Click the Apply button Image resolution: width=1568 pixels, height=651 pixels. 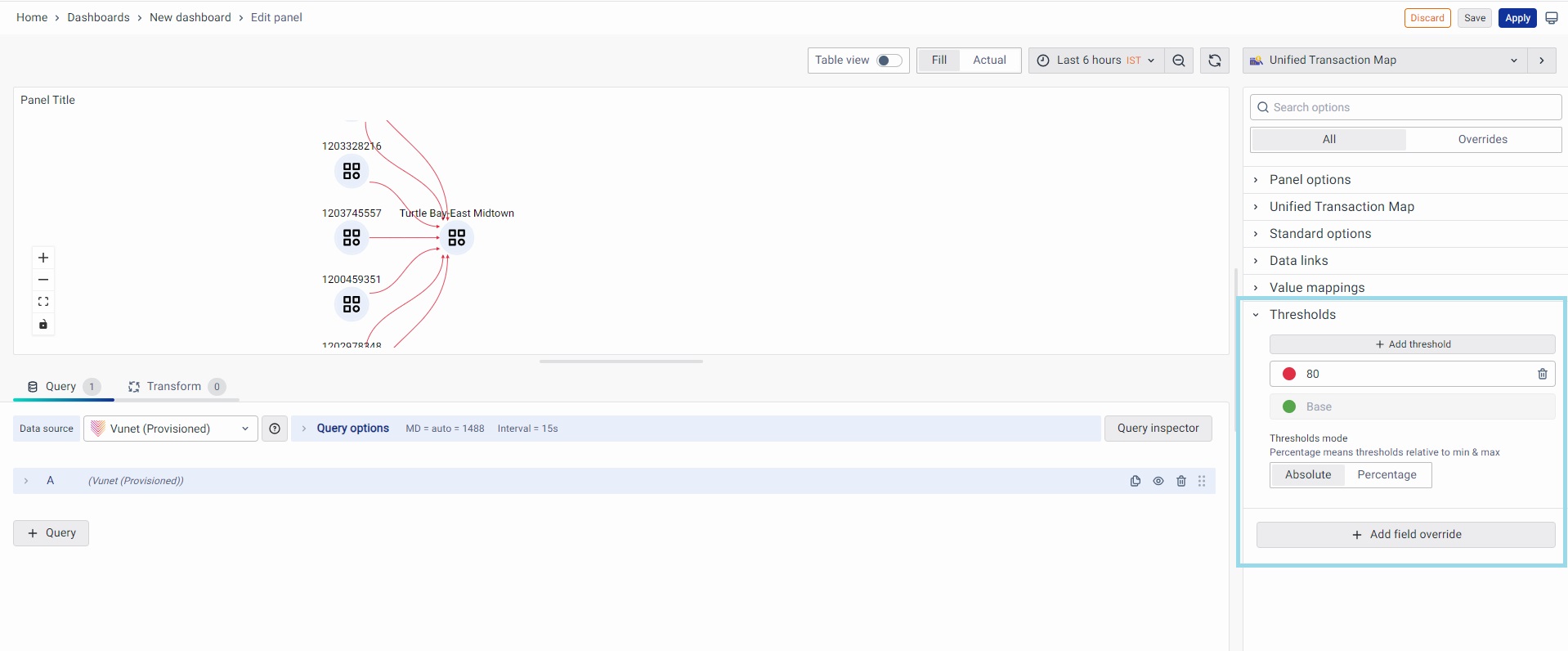[x=1517, y=18]
